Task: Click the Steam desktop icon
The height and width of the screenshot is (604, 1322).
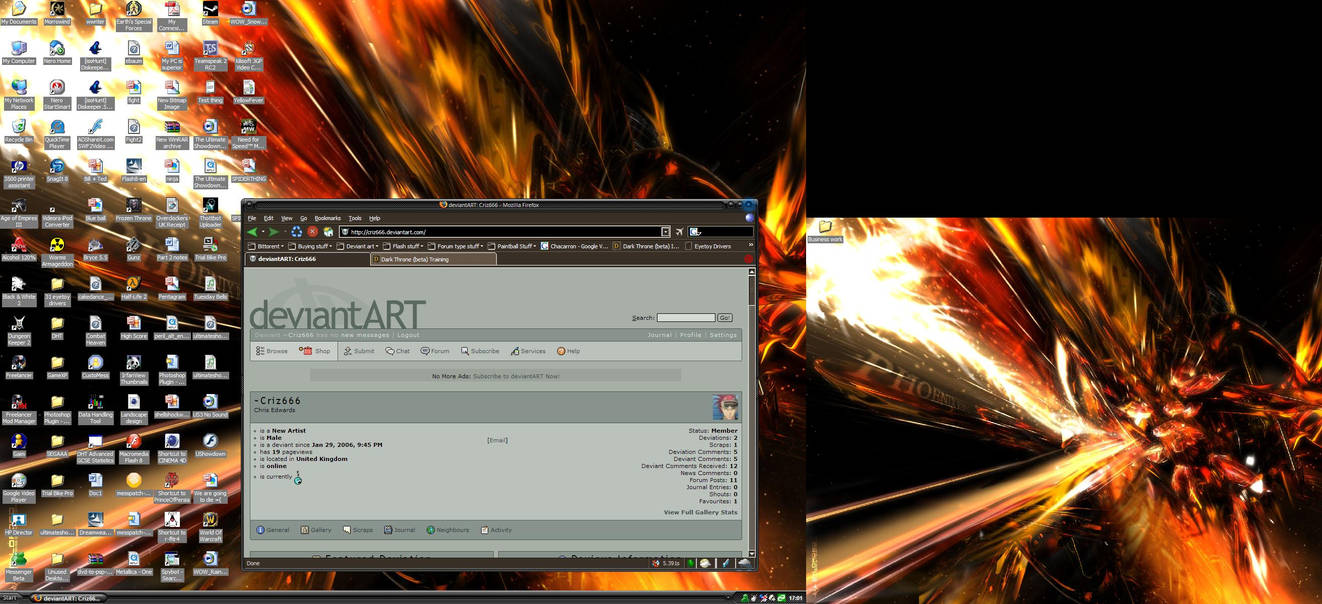Action: point(210,13)
